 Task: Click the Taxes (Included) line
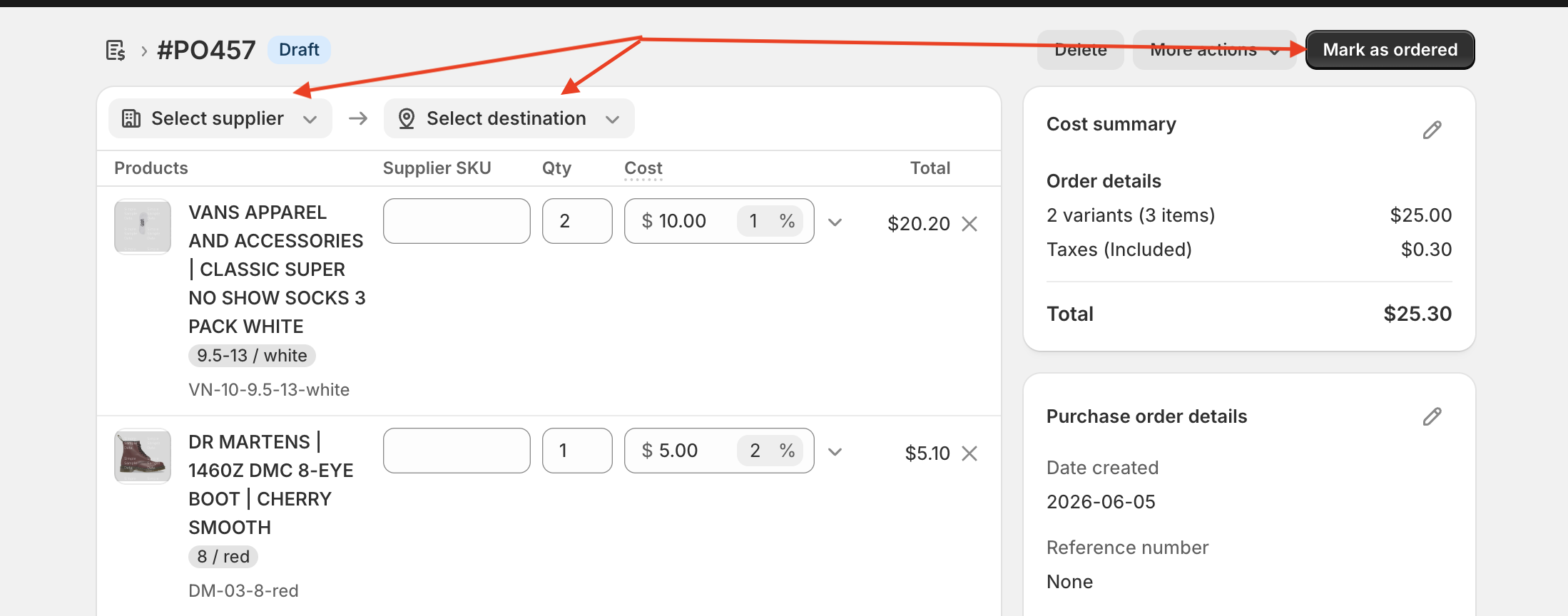coord(1249,250)
